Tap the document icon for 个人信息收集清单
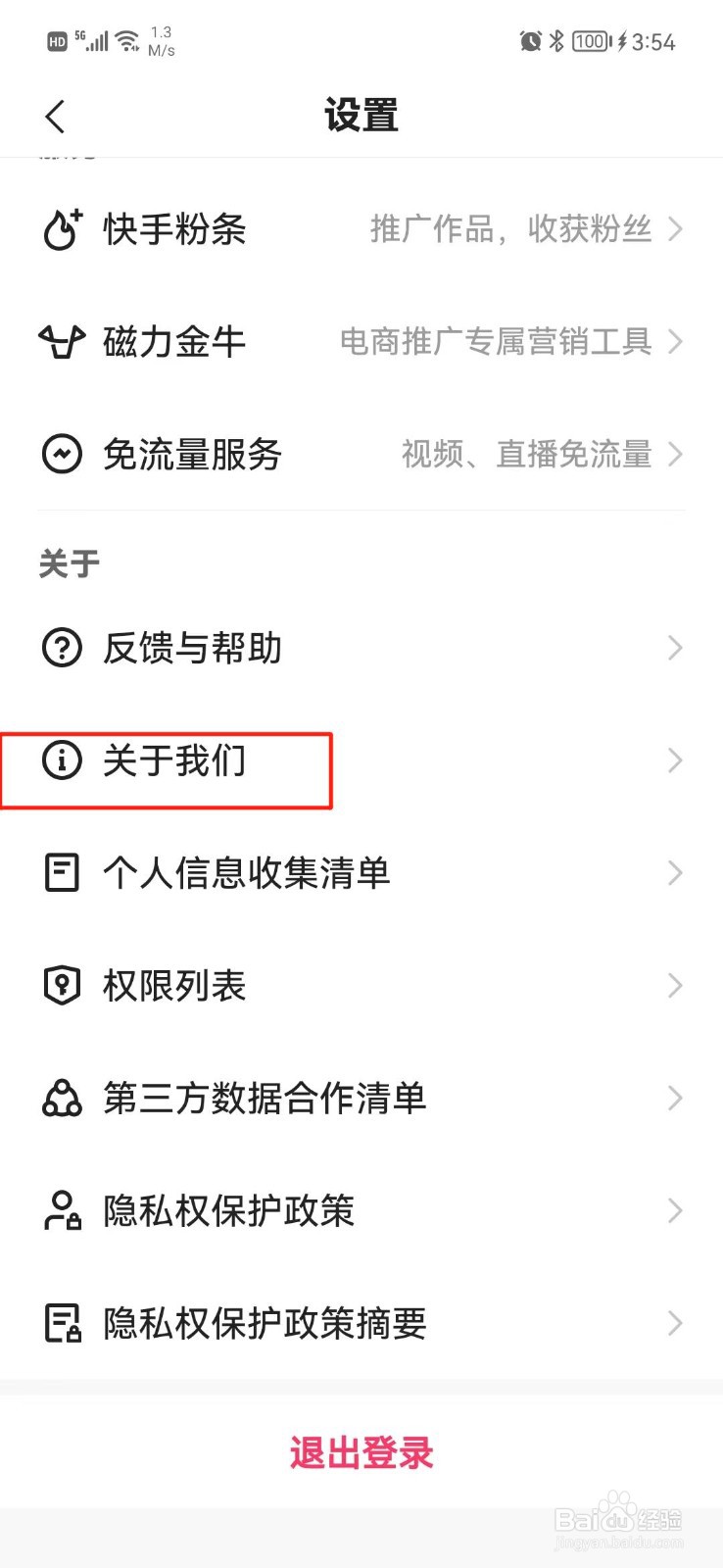The height and width of the screenshot is (1568, 723). 62,872
